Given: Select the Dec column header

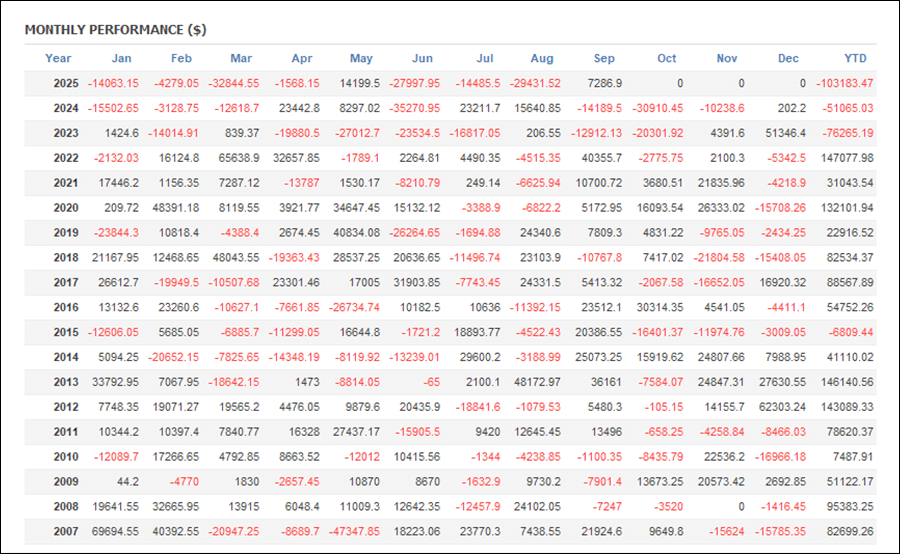Looking at the screenshot, I should tap(788, 58).
